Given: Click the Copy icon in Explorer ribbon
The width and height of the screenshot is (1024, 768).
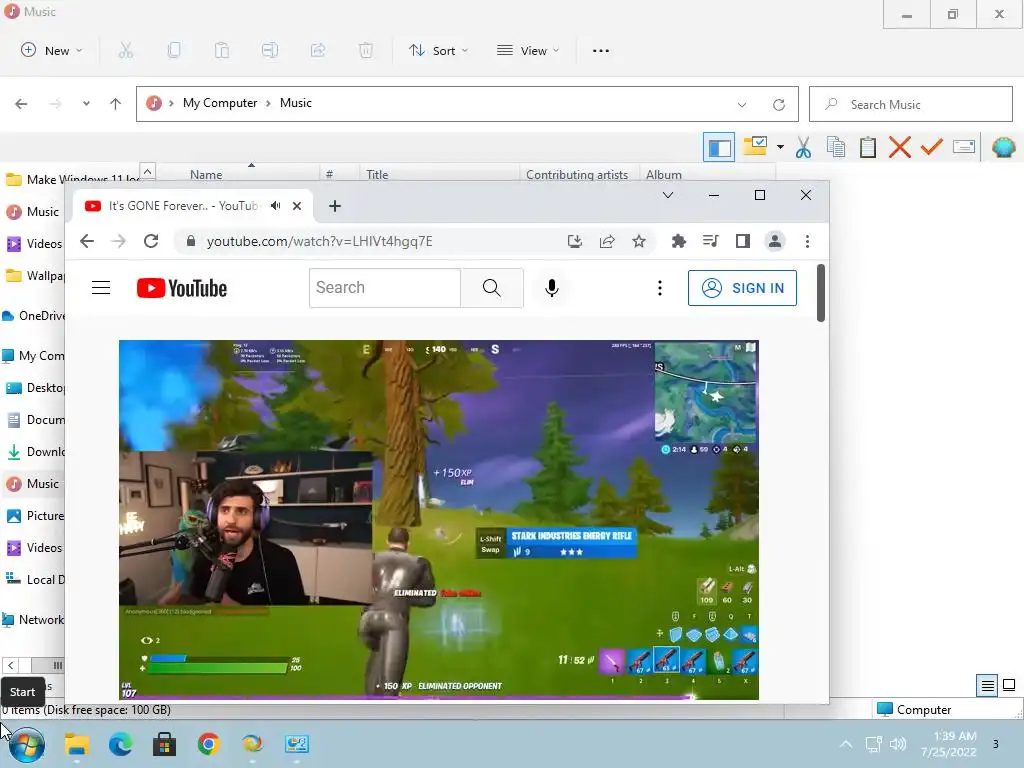Looking at the screenshot, I should [174, 50].
